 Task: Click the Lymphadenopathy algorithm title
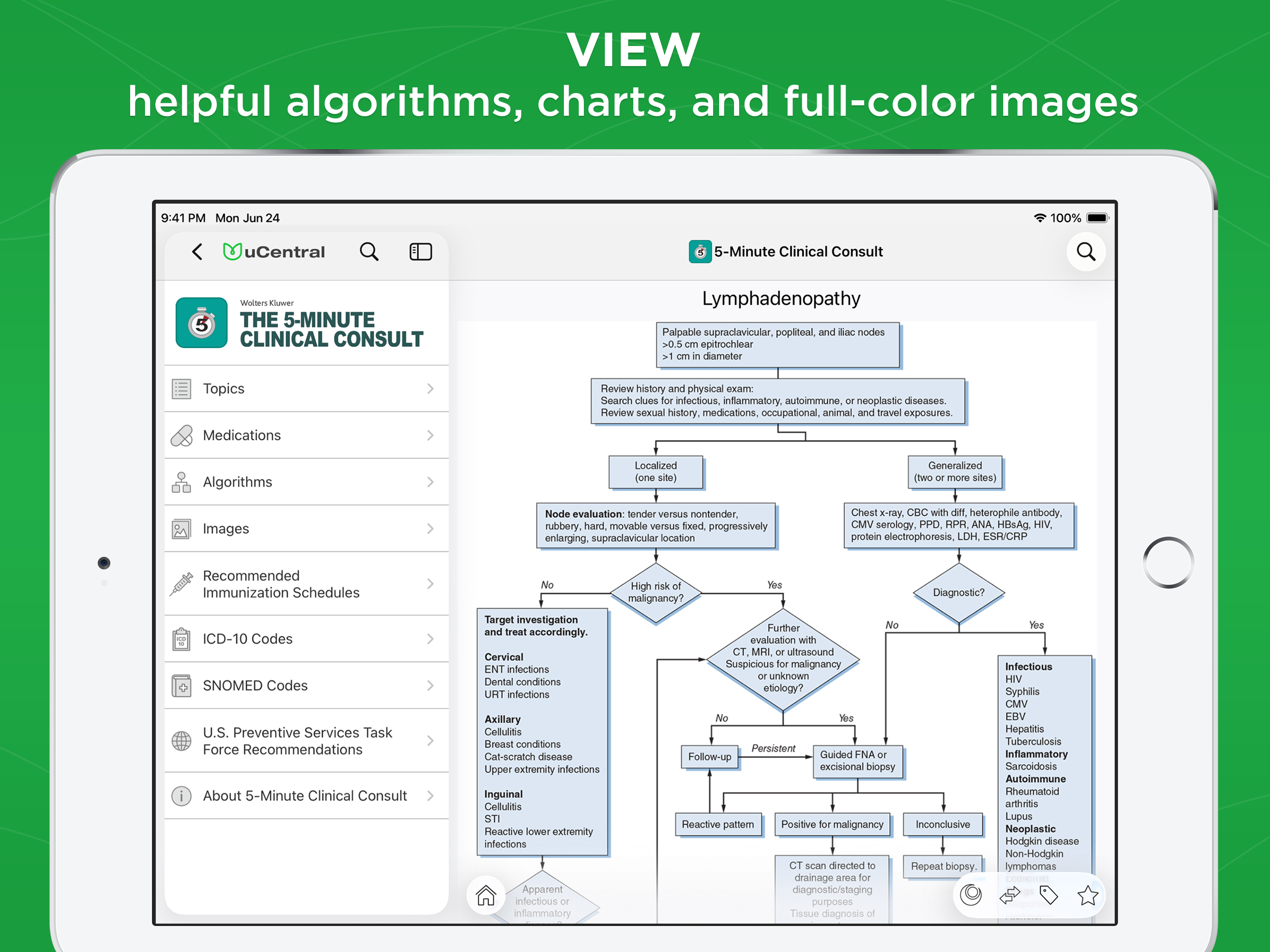click(781, 298)
